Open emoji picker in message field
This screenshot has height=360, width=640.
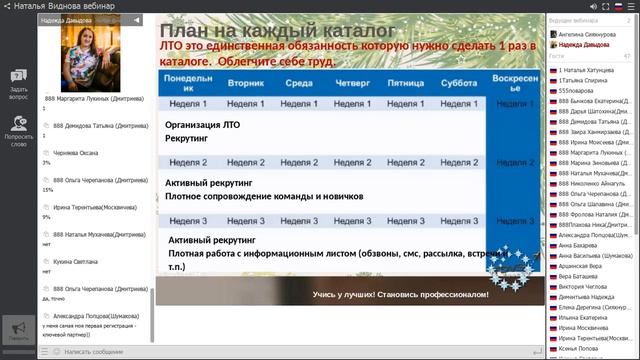57,351
